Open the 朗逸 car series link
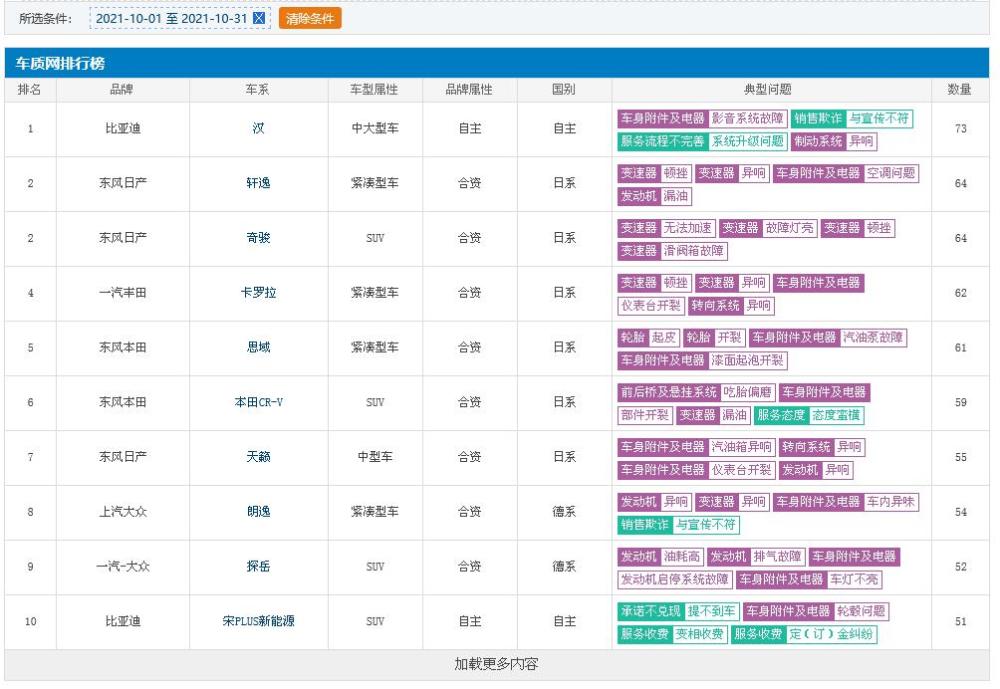Screen dimensions: 1000x689 tap(258, 512)
